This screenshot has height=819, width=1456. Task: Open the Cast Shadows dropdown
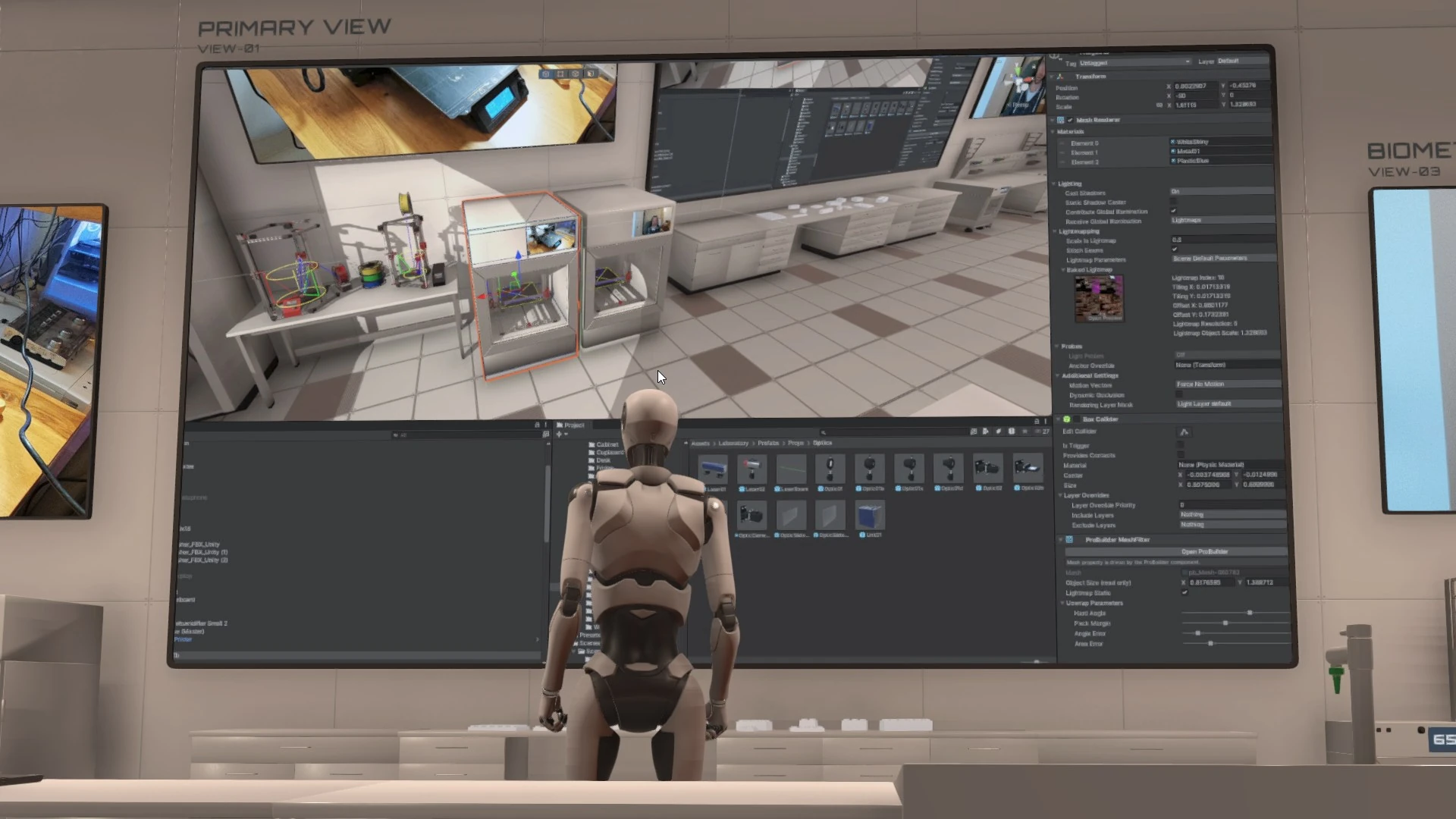pyautogui.click(x=1213, y=191)
